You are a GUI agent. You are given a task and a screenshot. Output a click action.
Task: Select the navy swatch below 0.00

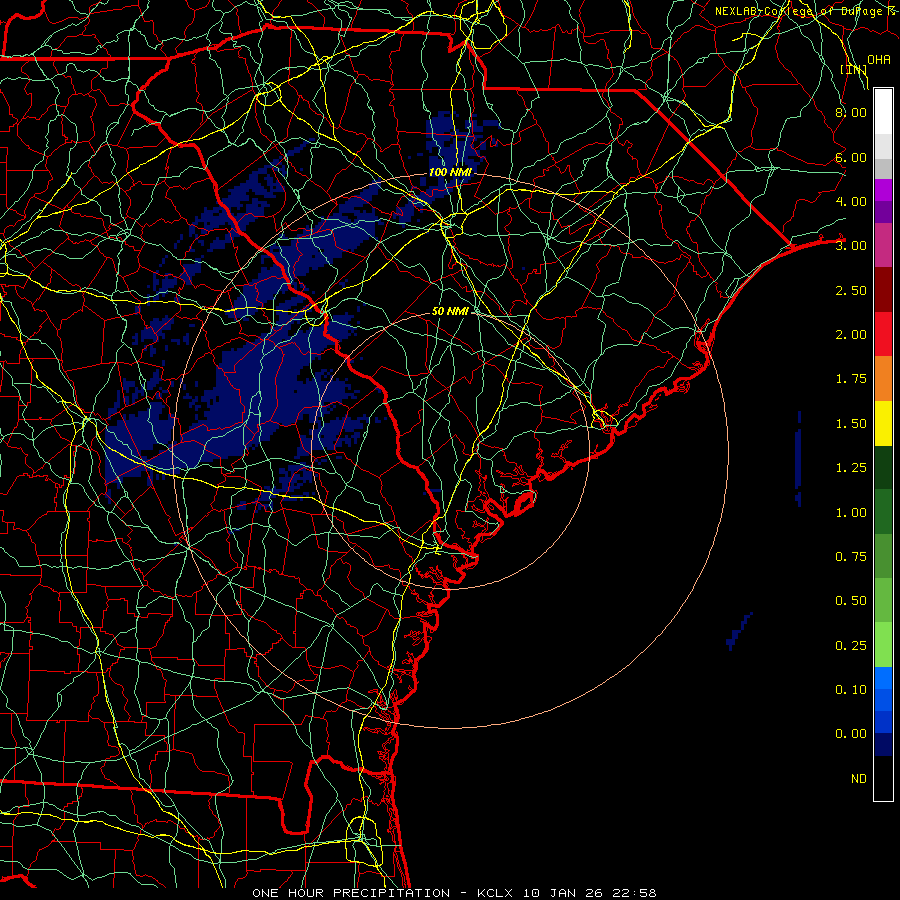point(883,745)
